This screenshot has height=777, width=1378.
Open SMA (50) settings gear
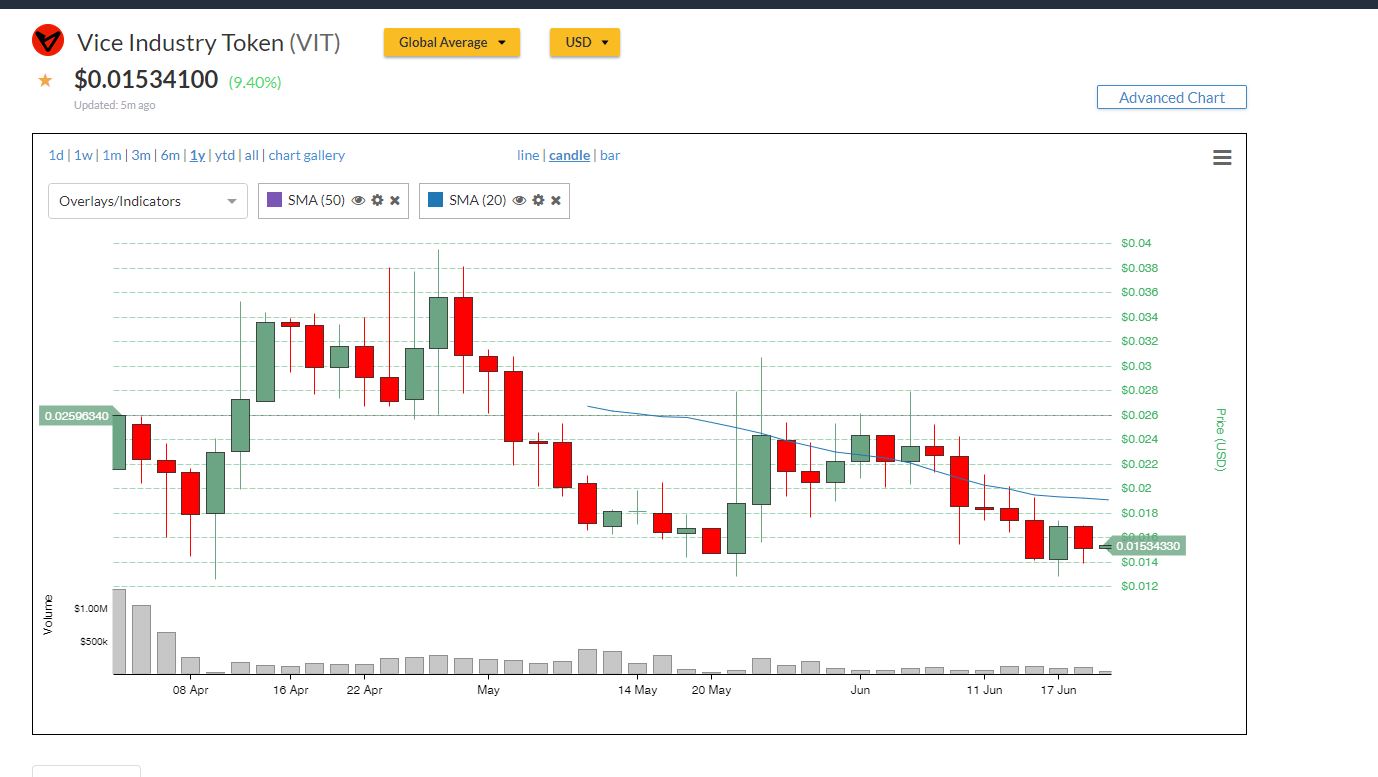pyautogui.click(x=377, y=200)
